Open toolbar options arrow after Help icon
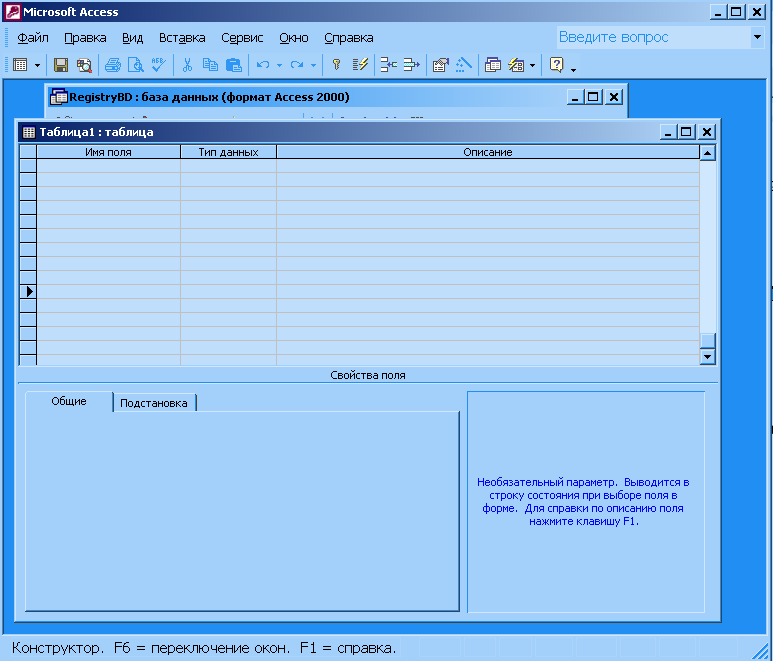 tap(573, 70)
